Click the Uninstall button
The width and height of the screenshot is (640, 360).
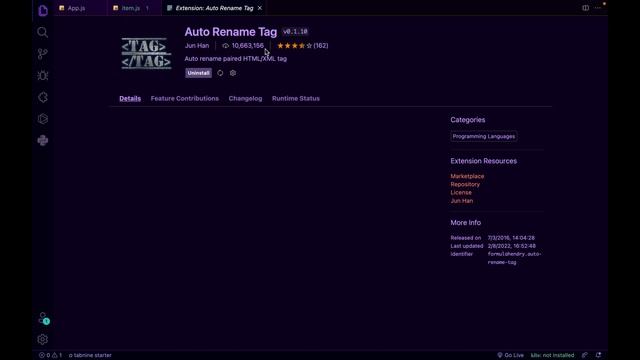(x=198, y=73)
